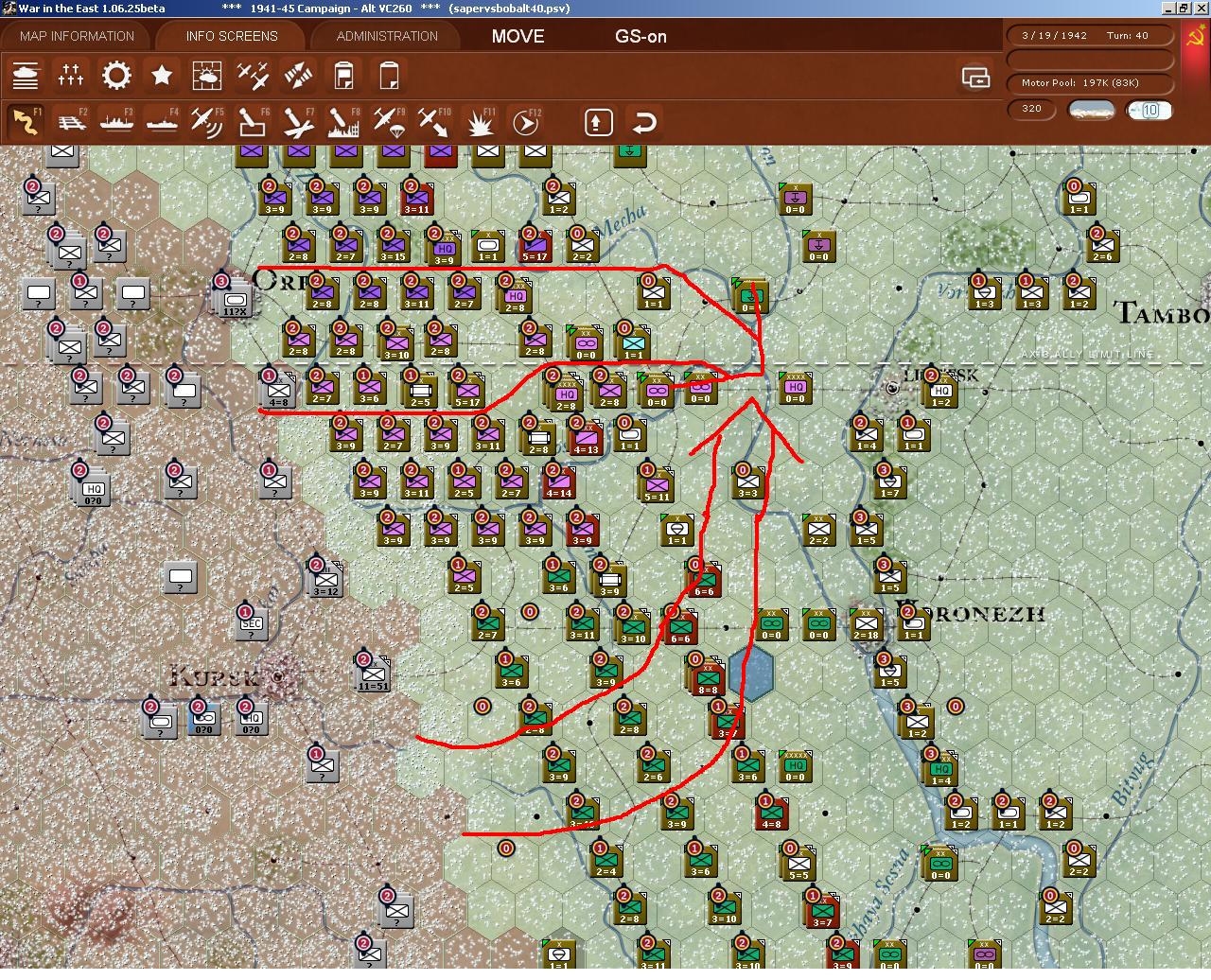The height and width of the screenshot is (980, 1211).
Task: Open the ground units order-of-battle tank icon
Action: pos(26,75)
